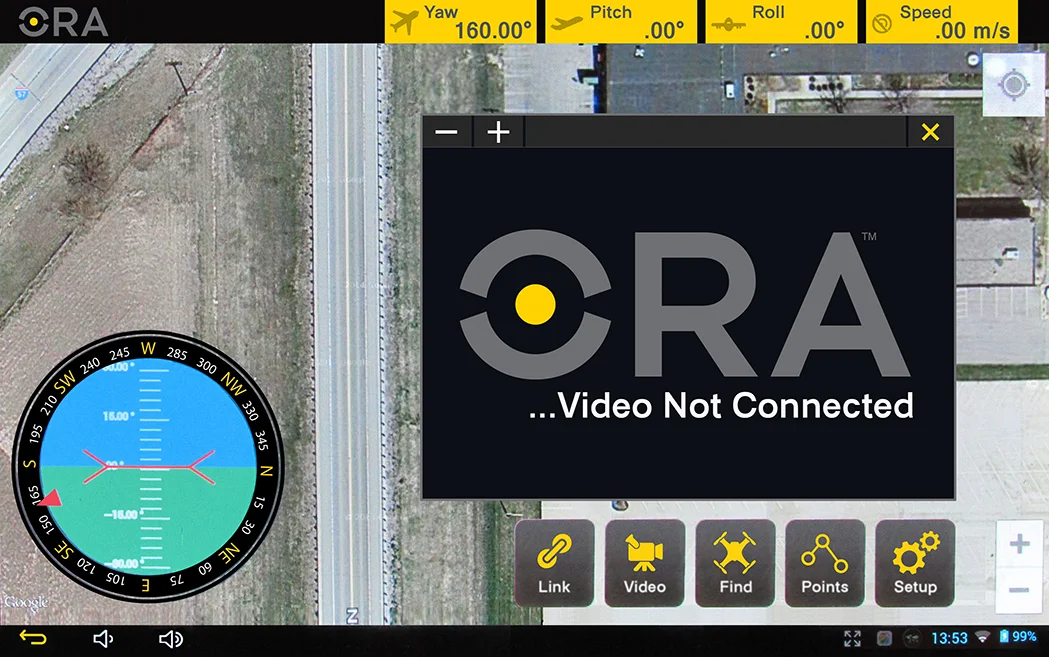The height and width of the screenshot is (657, 1049).
Task: Tap the Android back arrow
Action: tap(33, 638)
